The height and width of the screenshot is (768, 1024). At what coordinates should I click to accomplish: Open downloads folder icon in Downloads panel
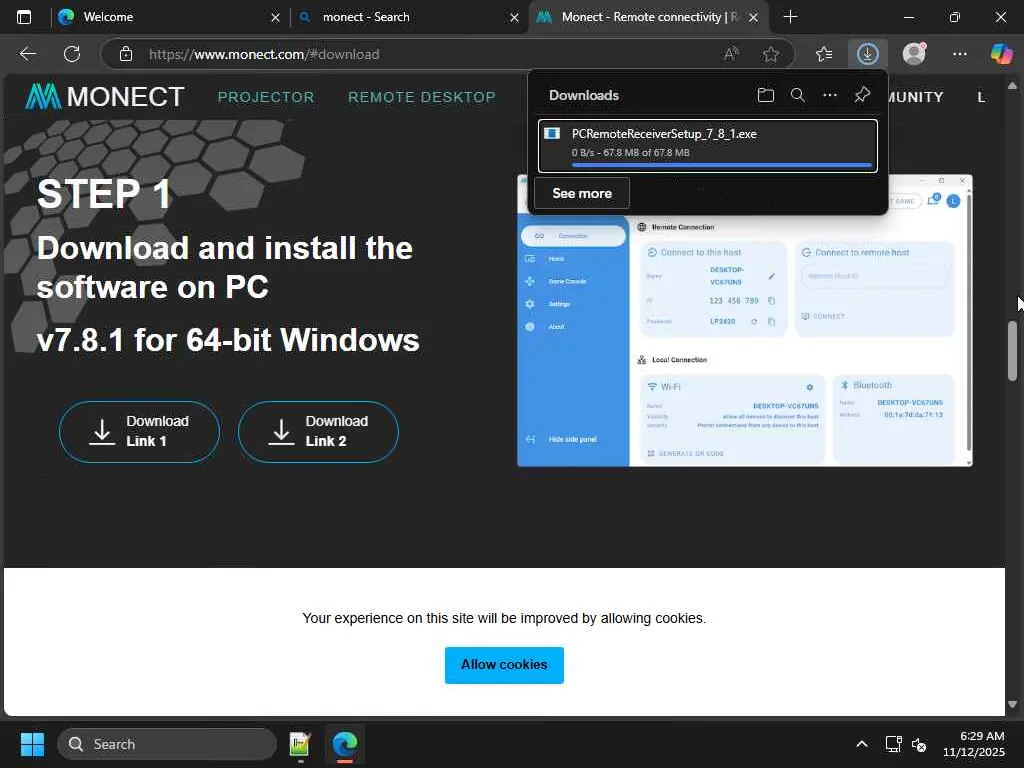coord(765,95)
